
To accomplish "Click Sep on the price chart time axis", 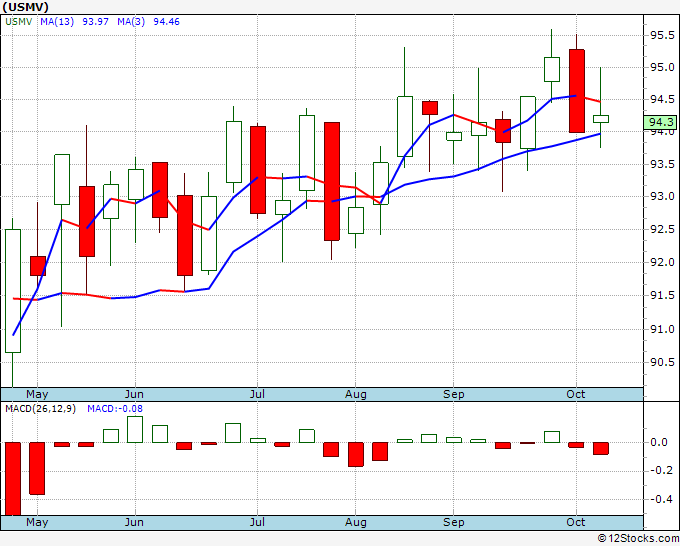I will point(454,395).
